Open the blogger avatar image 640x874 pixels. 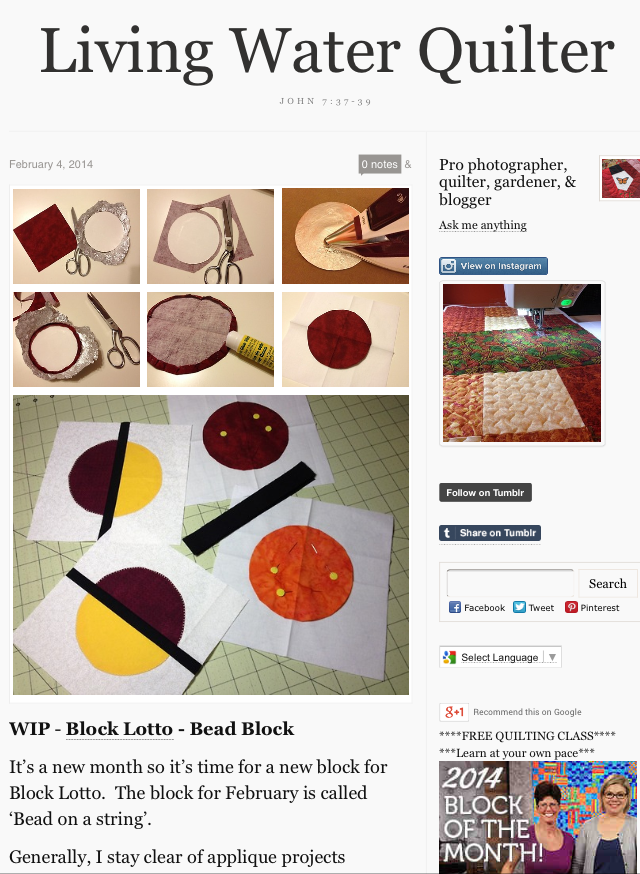tap(620, 177)
